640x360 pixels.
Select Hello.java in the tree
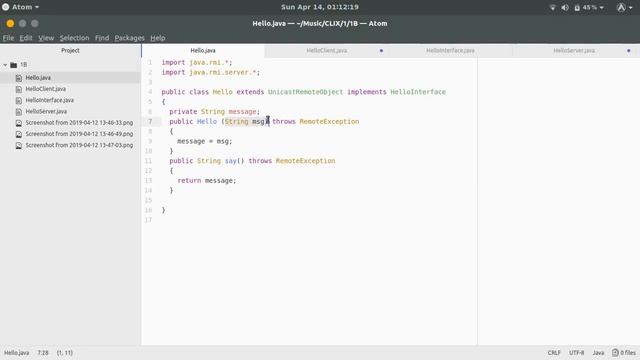click(38, 78)
